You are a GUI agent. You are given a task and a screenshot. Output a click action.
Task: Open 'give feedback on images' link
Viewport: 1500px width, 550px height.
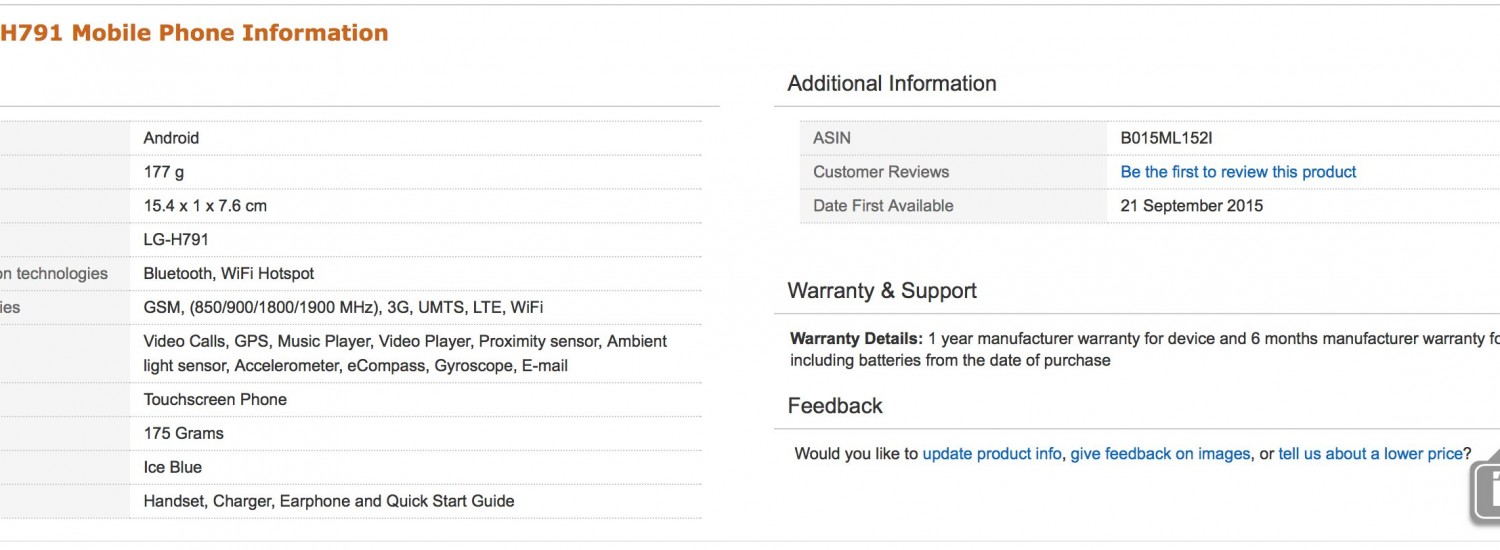click(1160, 454)
